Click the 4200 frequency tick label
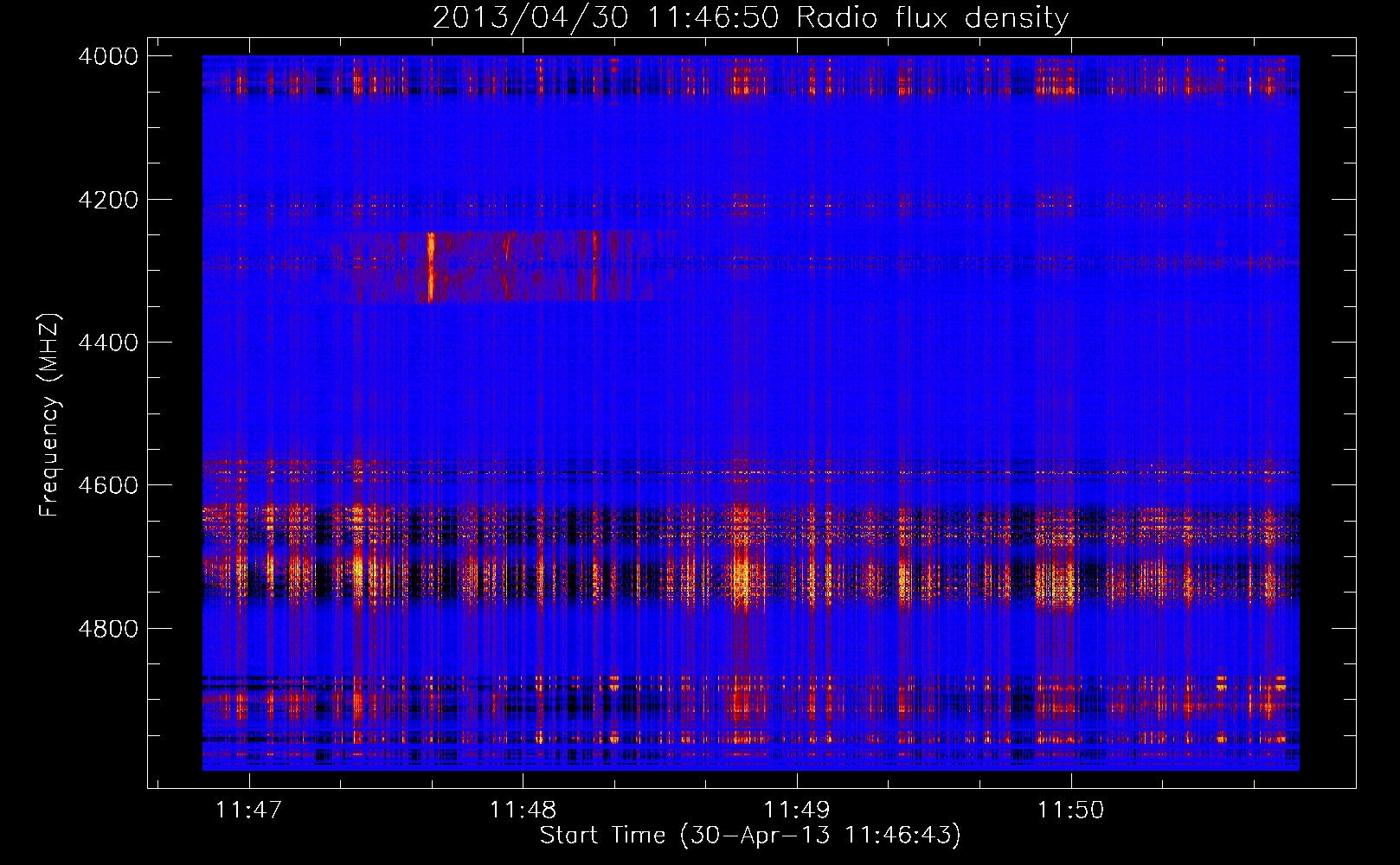Image resolution: width=1400 pixels, height=865 pixels. (108, 200)
